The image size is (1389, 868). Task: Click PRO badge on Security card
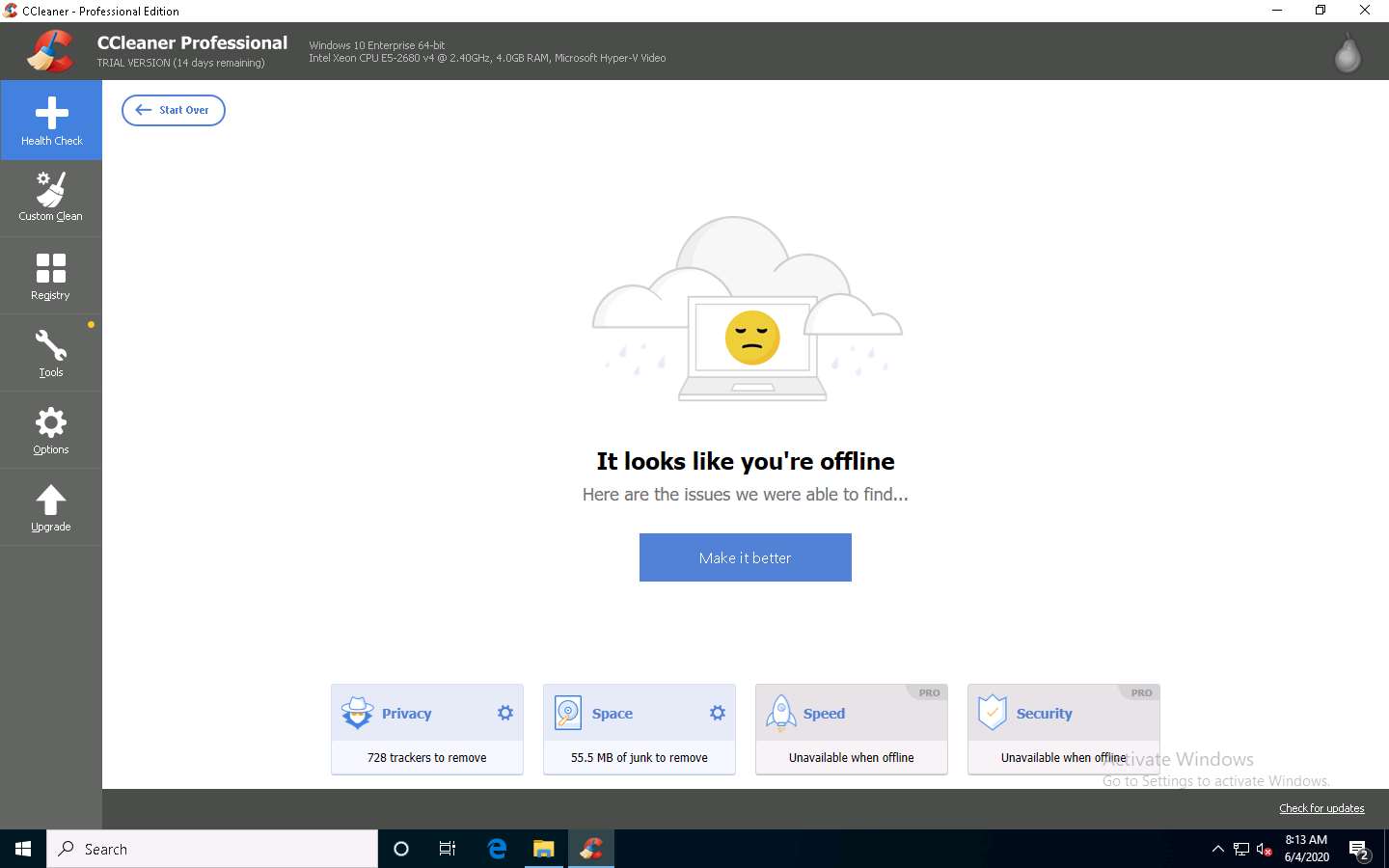(1141, 692)
